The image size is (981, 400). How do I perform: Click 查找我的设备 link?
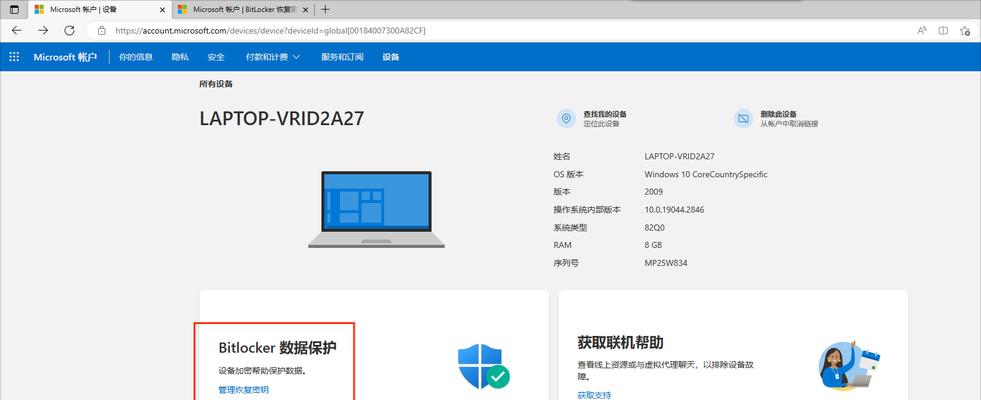point(605,114)
